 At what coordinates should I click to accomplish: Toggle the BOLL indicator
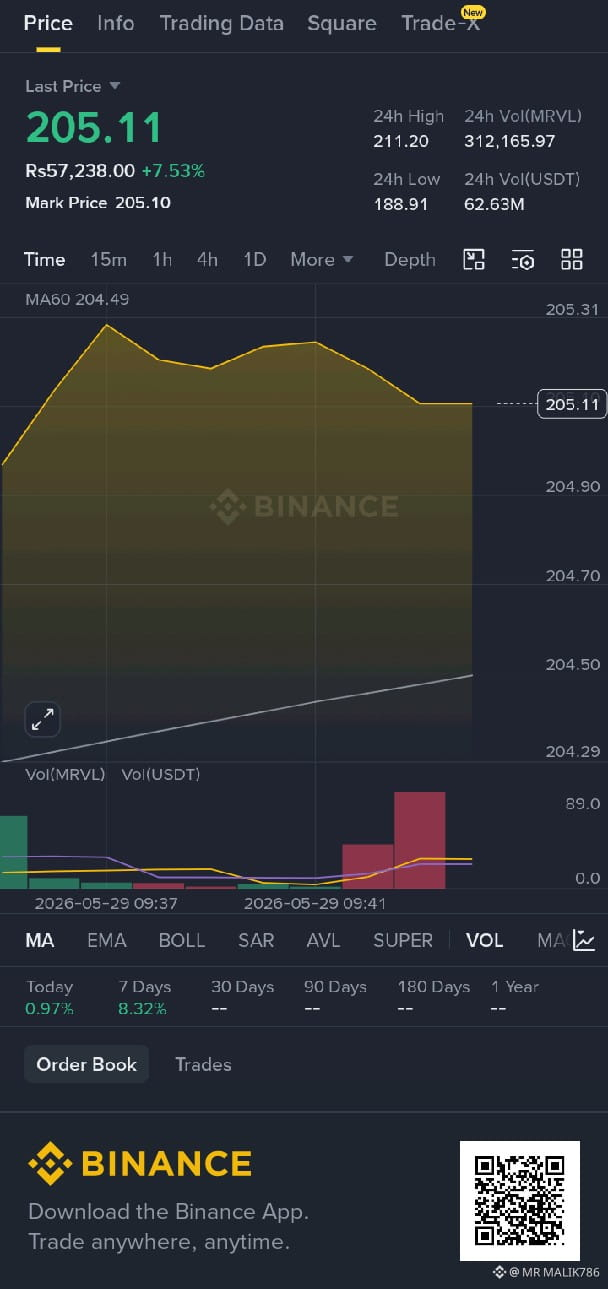click(x=182, y=940)
